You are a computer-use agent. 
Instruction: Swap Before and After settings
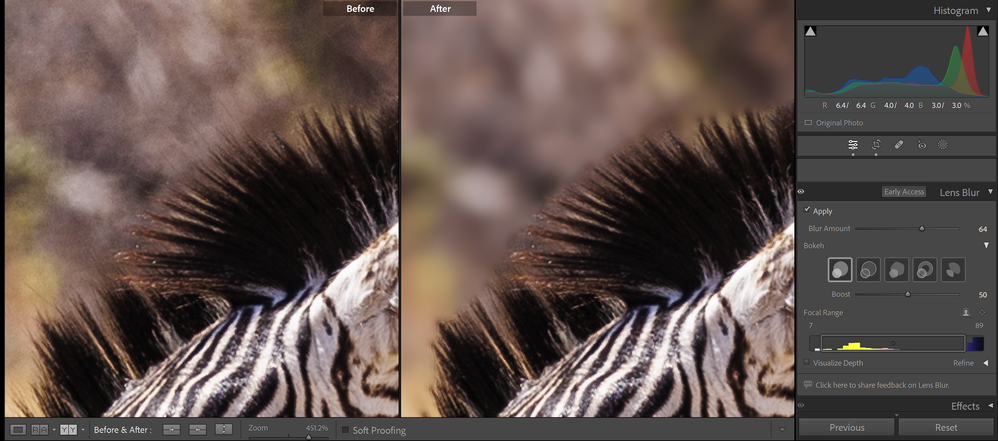click(x=224, y=430)
